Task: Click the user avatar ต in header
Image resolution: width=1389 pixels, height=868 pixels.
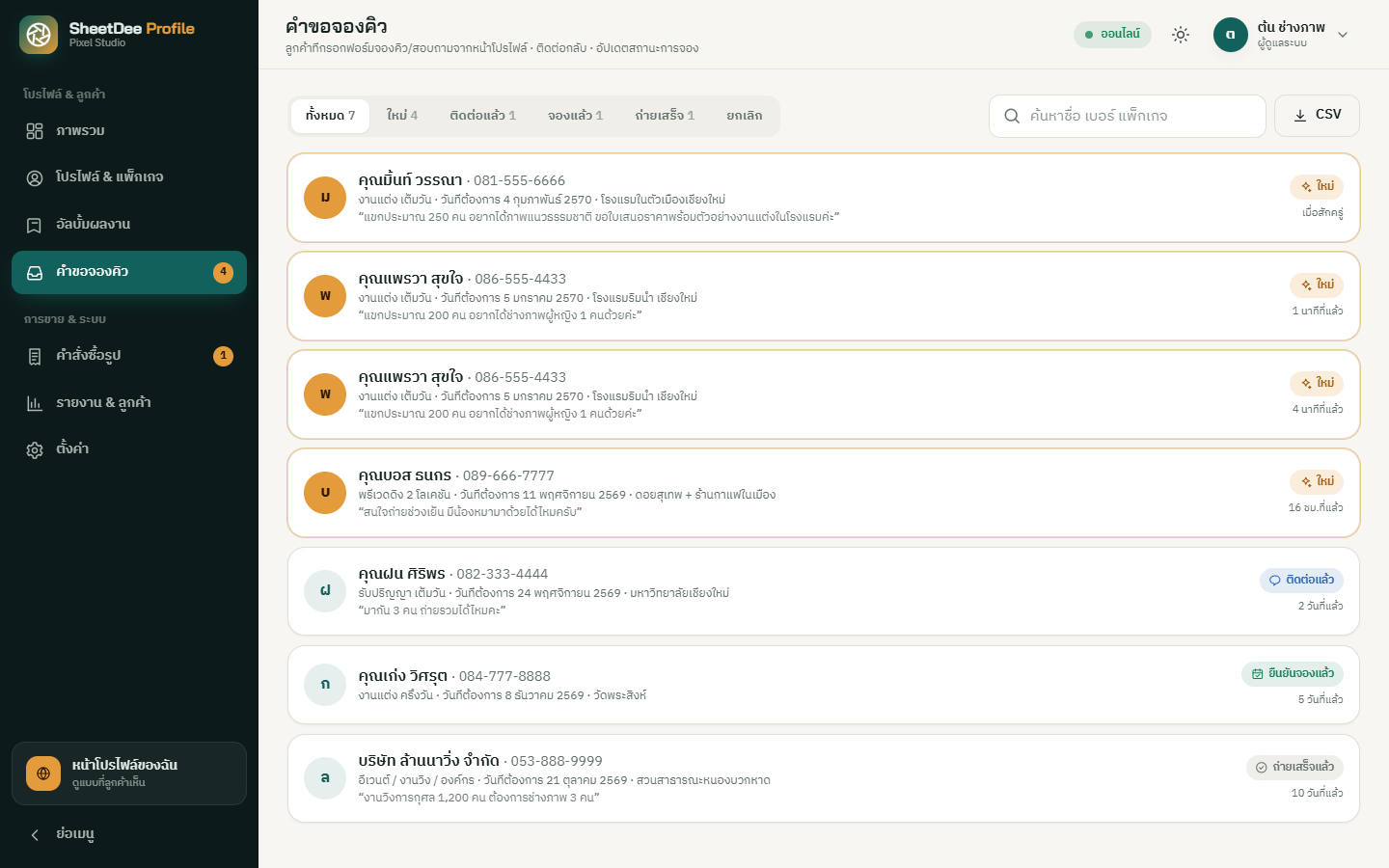Action: [1231, 35]
